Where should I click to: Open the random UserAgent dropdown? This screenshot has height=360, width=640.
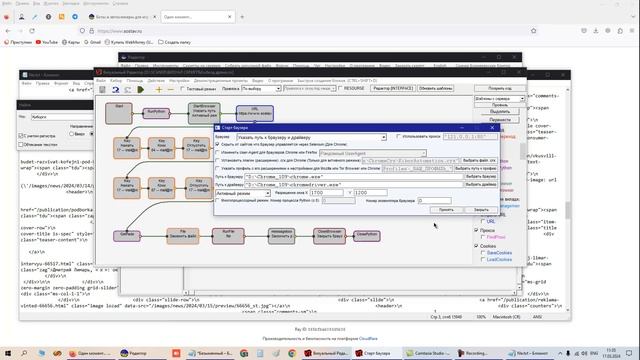click(x=373, y=153)
